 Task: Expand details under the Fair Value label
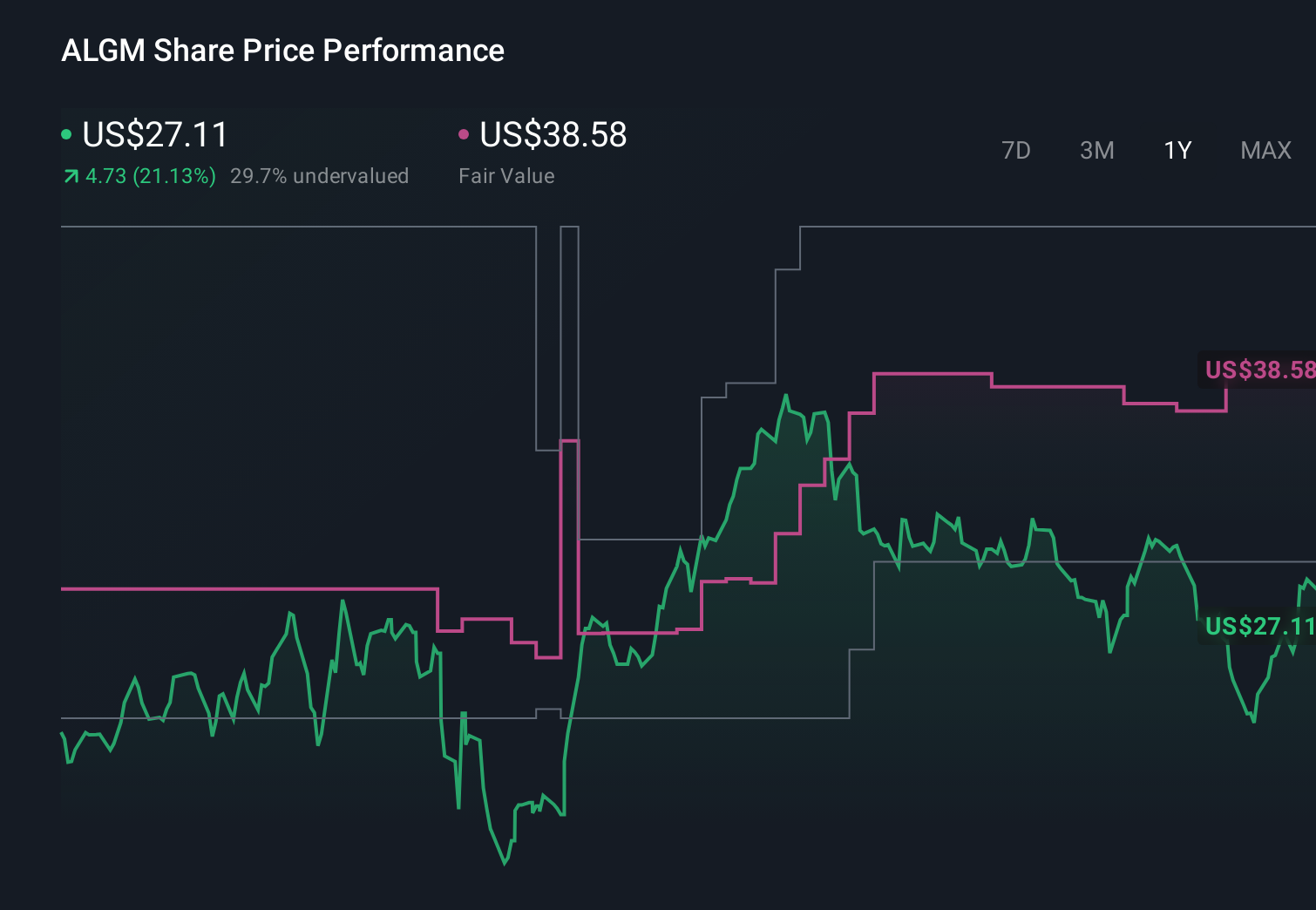(x=506, y=176)
